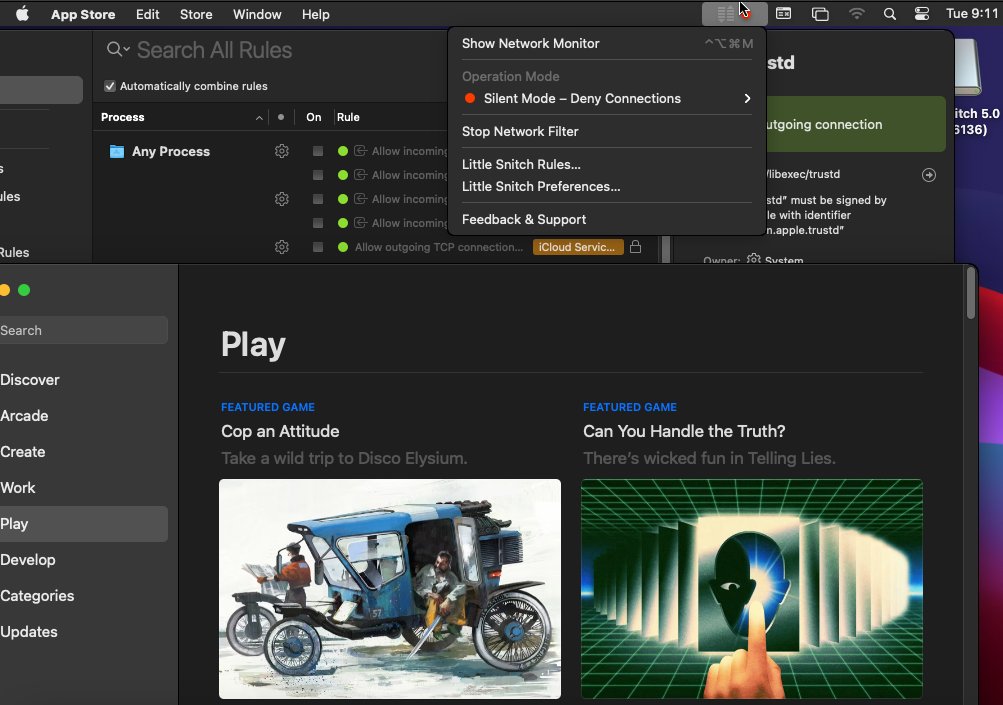
Task: Click the lock icon next to iCloud Servic... tag
Action: (635, 246)
